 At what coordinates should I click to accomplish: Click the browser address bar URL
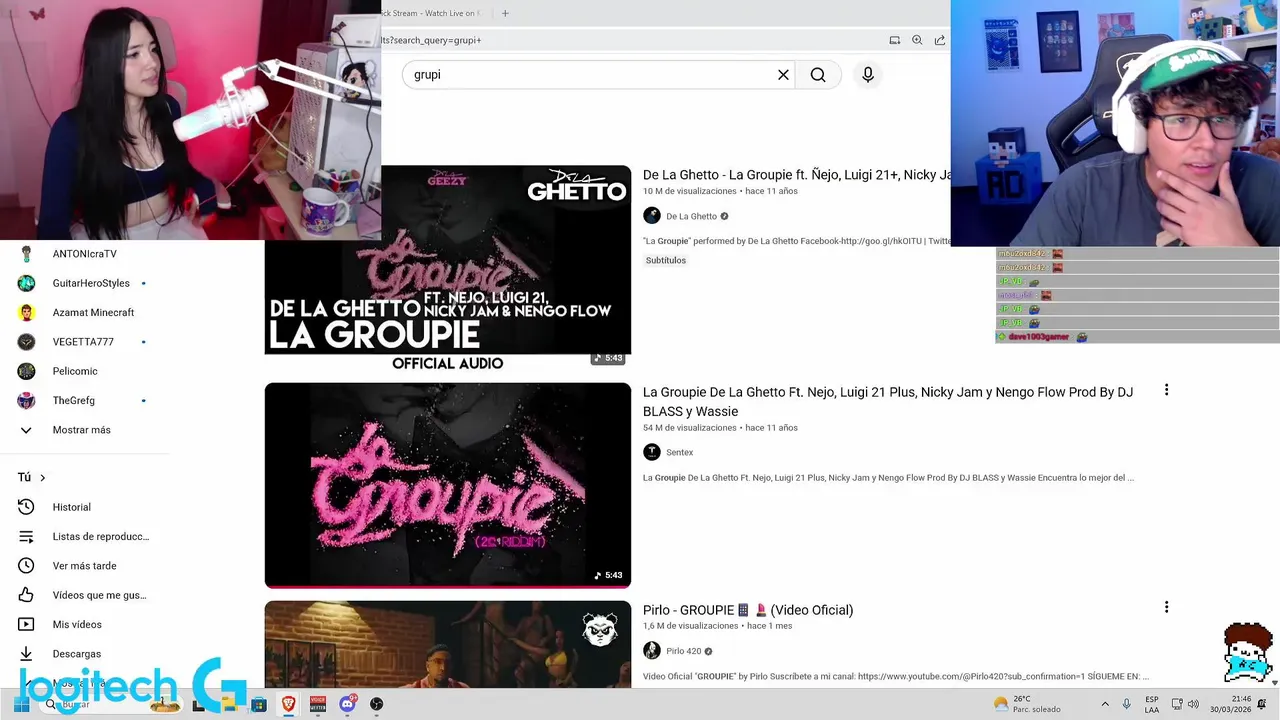[x=432, y=40]
